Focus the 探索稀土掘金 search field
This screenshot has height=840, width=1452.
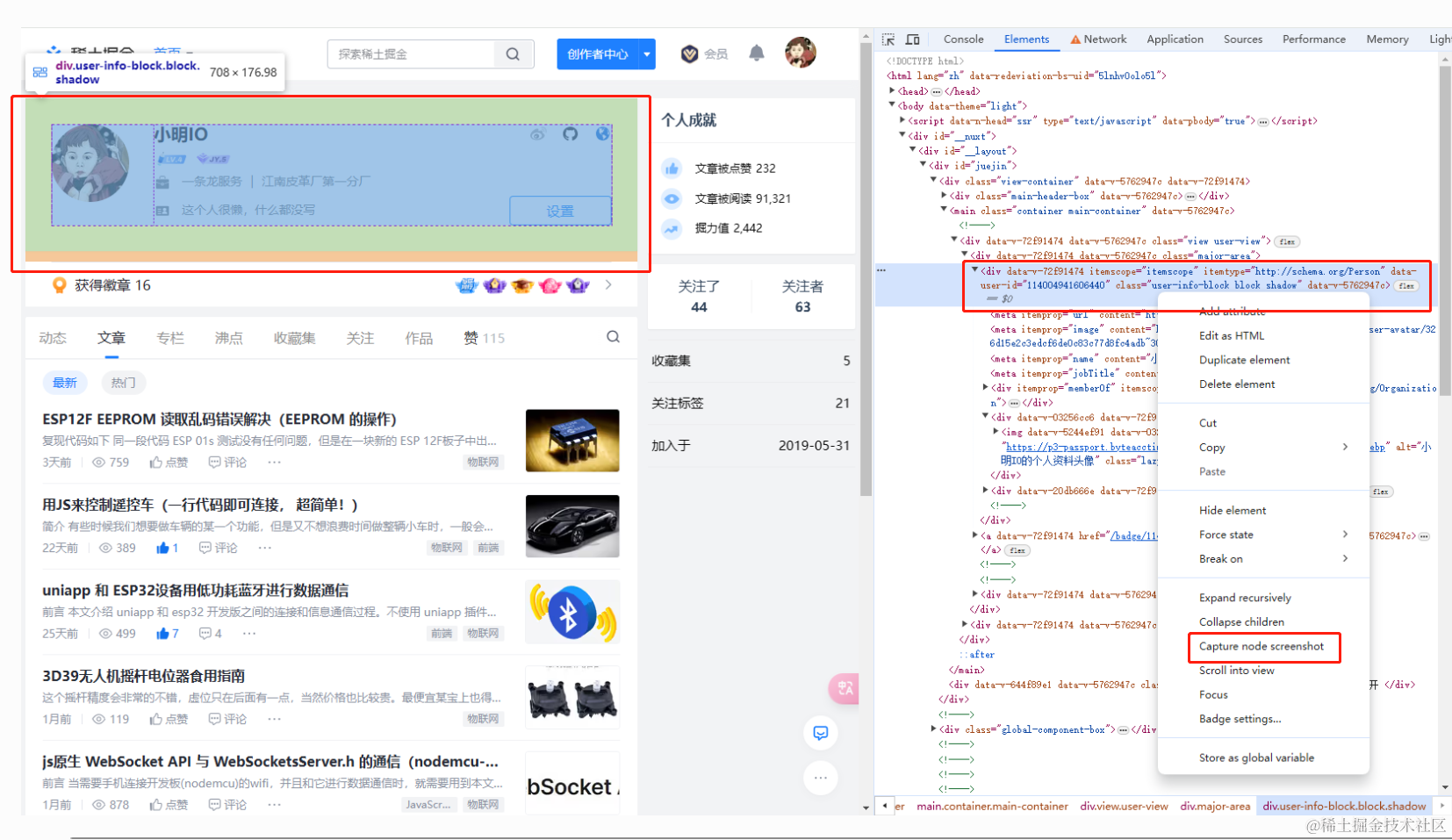tap(411, 54)
